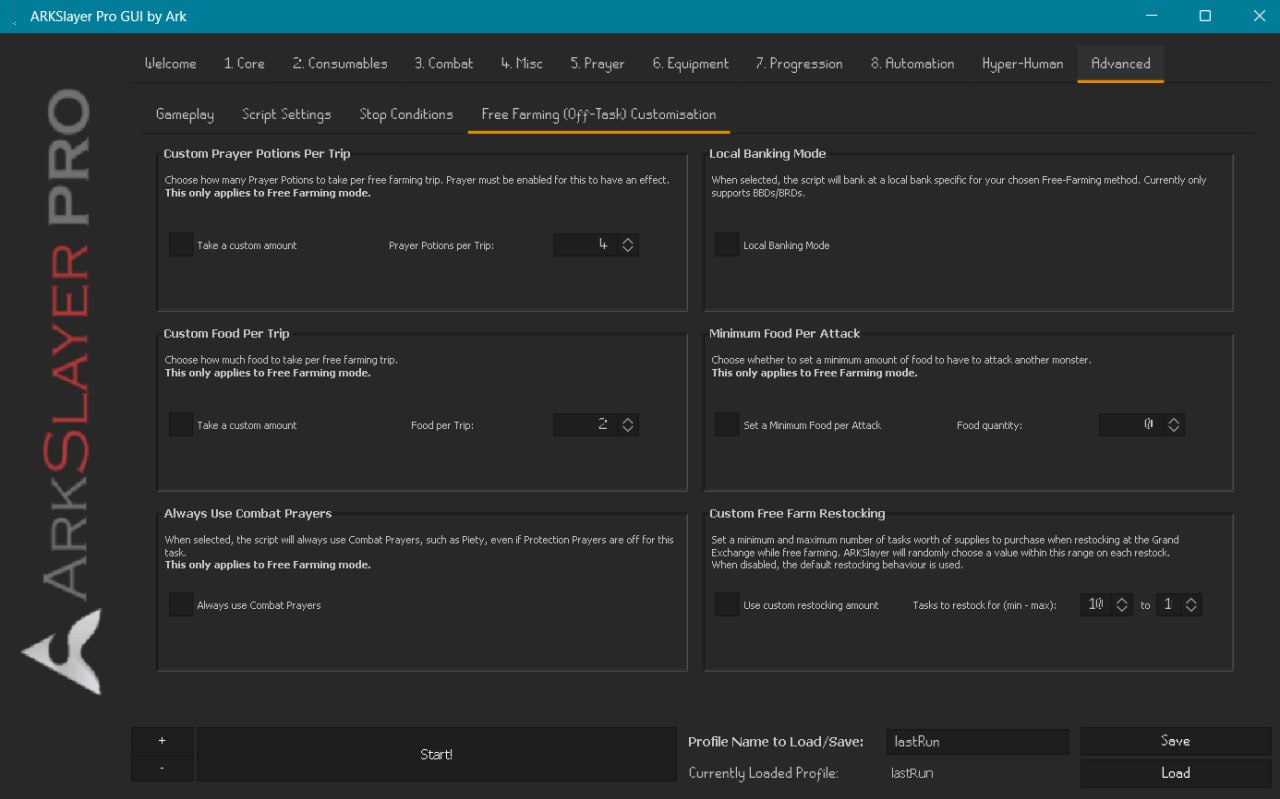Close the ARKSlayer Pro window
The width and height of the screenshot is (1280, 799).
[x=1258, y=16]
